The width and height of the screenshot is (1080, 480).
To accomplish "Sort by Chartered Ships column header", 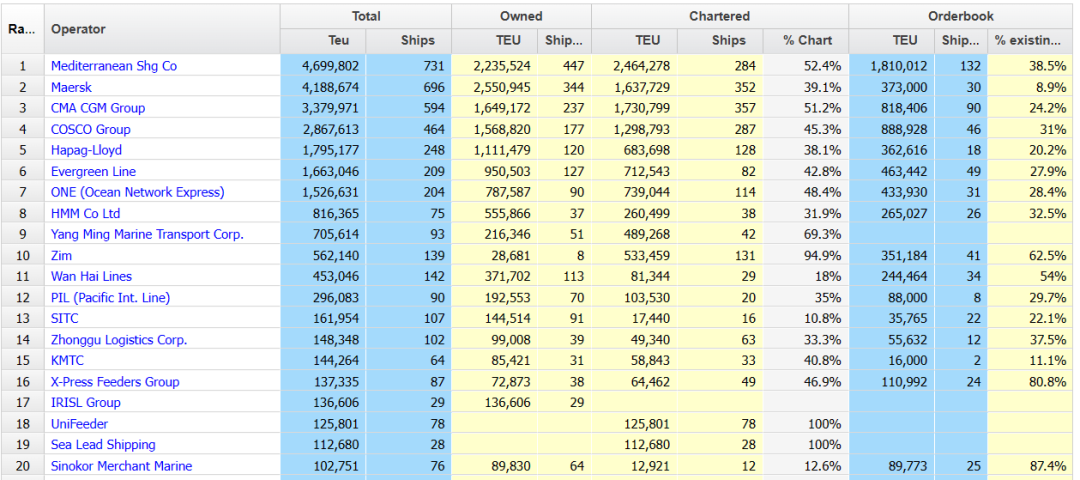I will pos(720,41).
